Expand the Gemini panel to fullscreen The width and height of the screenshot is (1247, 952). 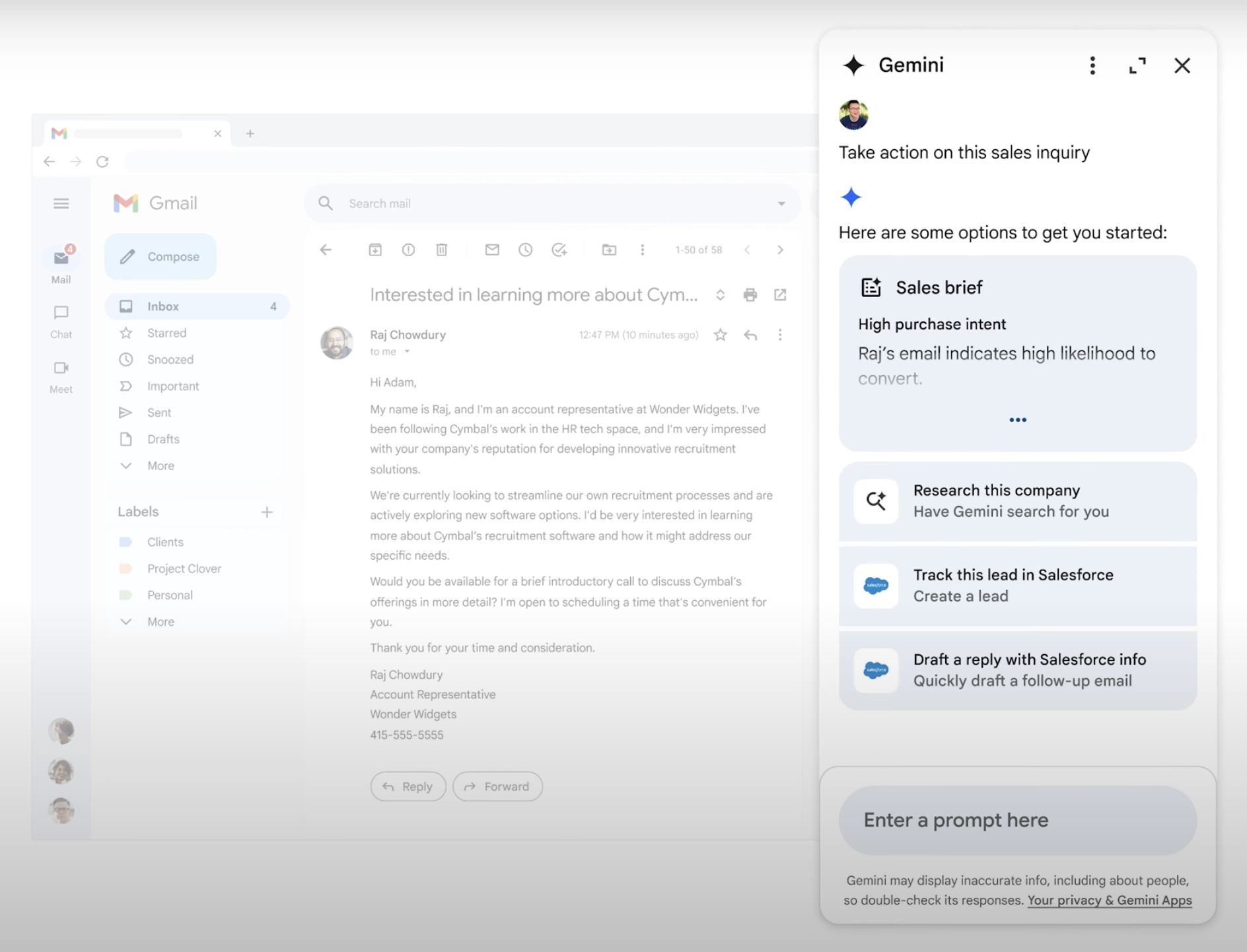(1137, 65)
